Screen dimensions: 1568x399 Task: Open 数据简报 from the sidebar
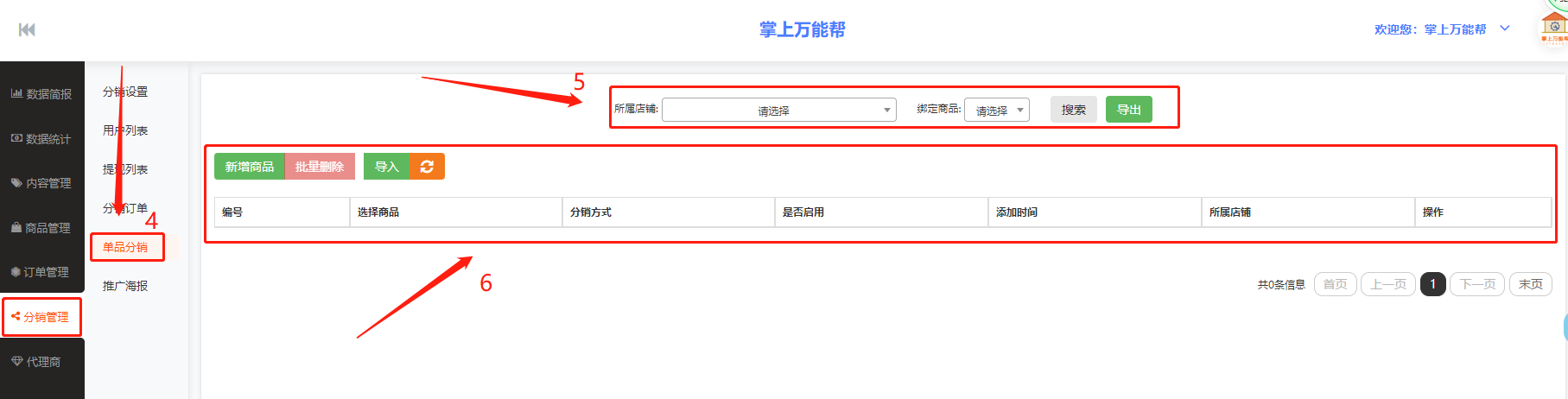(41, 94)
